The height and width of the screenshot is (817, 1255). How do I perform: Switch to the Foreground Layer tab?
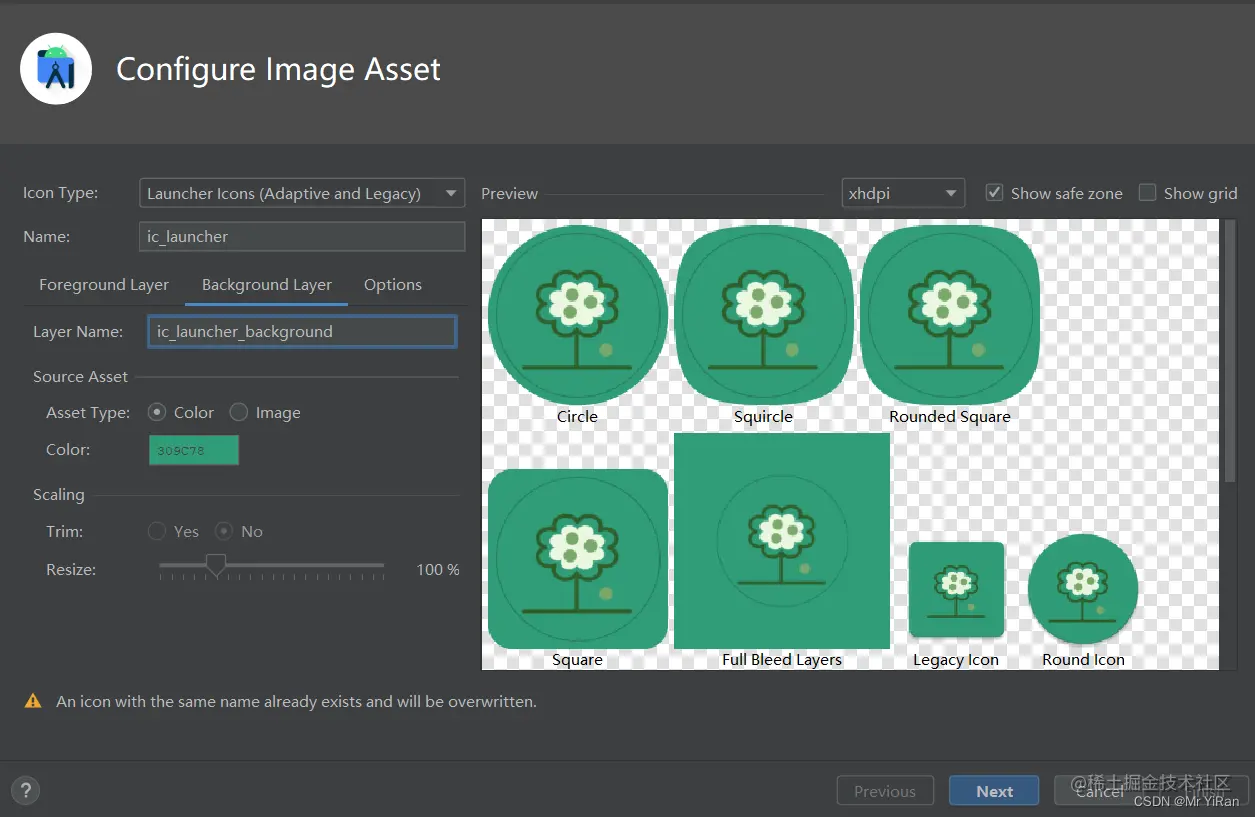click(x=104, y=285)
